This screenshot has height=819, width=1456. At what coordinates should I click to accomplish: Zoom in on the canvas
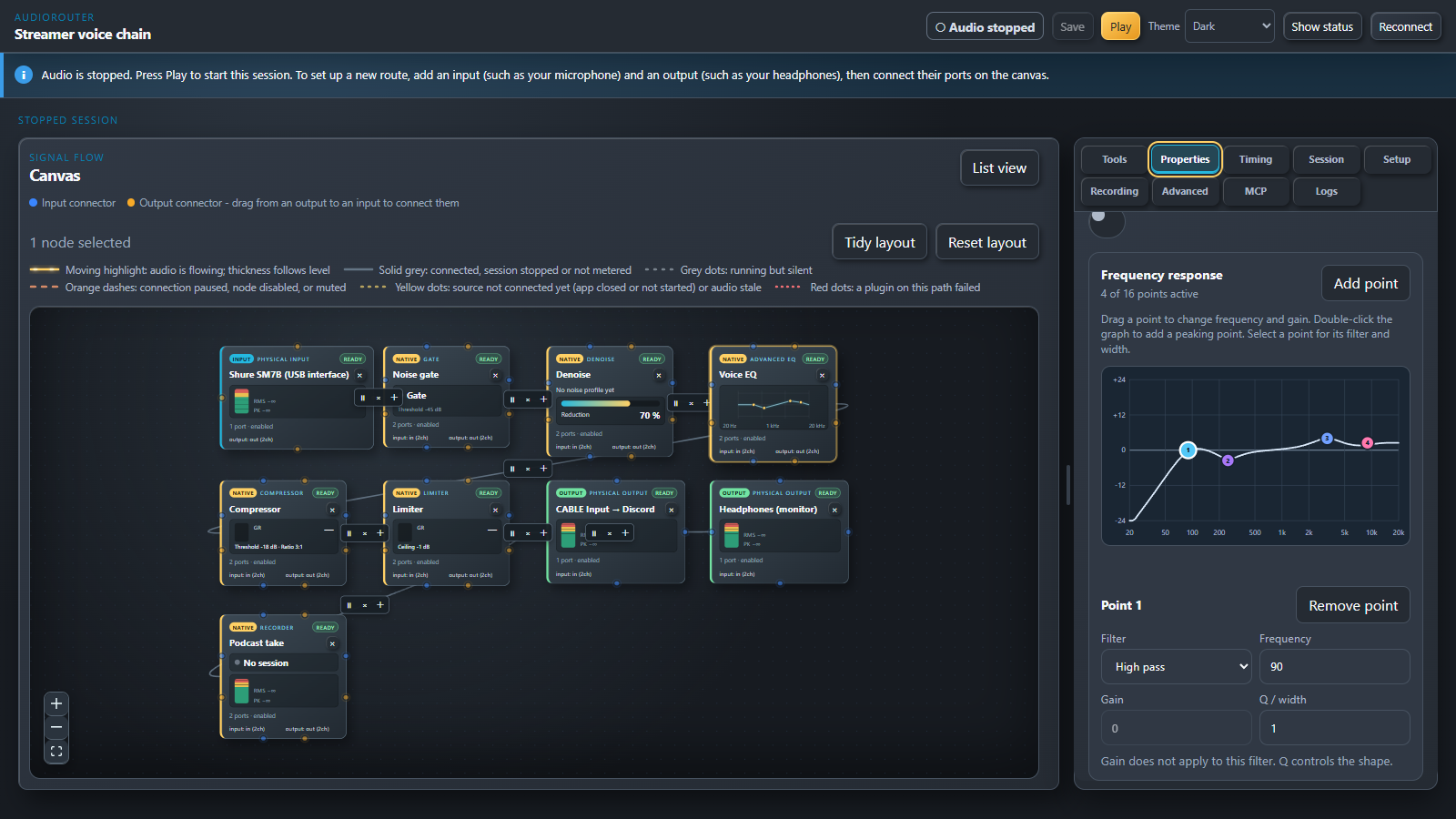tap(56, 703)
